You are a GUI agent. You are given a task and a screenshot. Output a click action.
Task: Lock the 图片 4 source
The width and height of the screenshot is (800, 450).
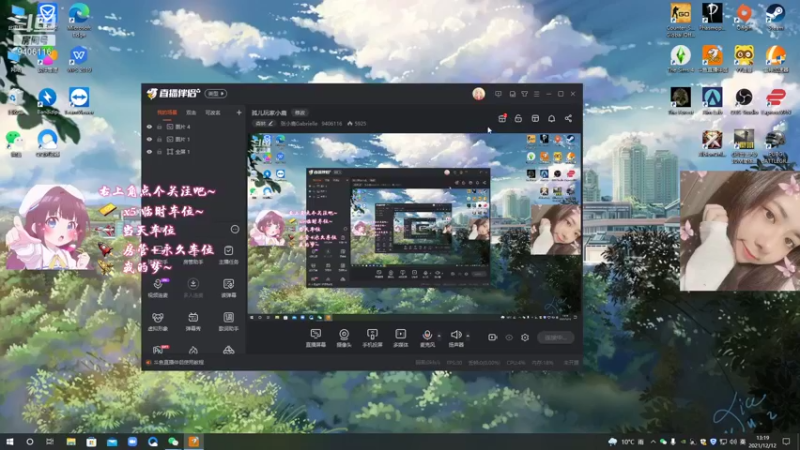point(159,127)
